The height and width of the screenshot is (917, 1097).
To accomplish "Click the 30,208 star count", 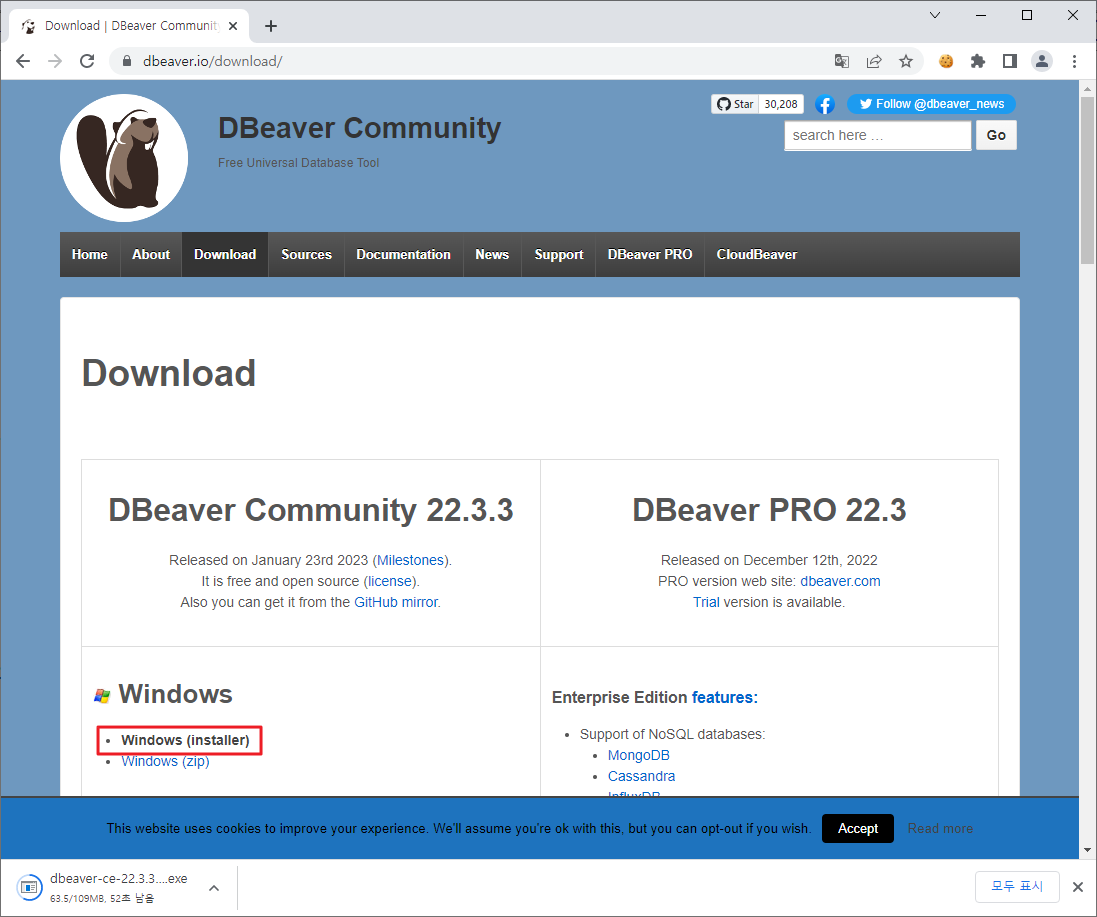I will click(x=781, y=104).
